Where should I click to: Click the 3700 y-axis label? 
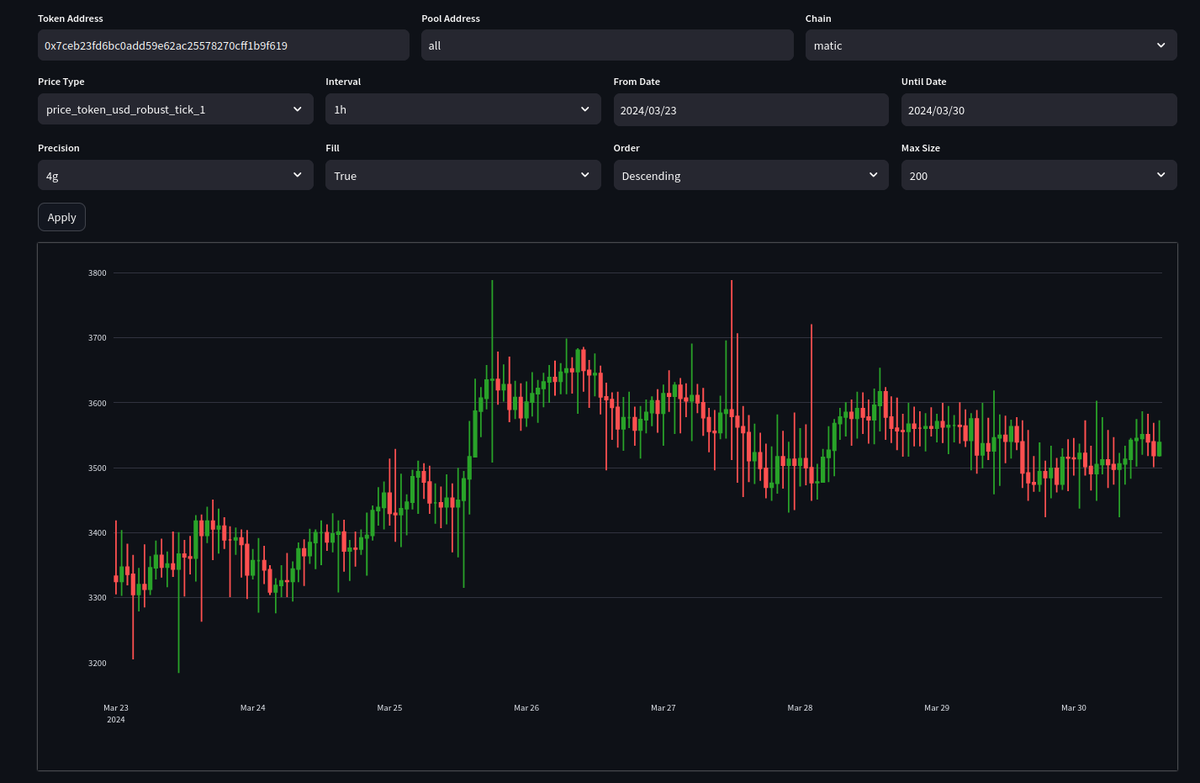click(x=97, y=338)
